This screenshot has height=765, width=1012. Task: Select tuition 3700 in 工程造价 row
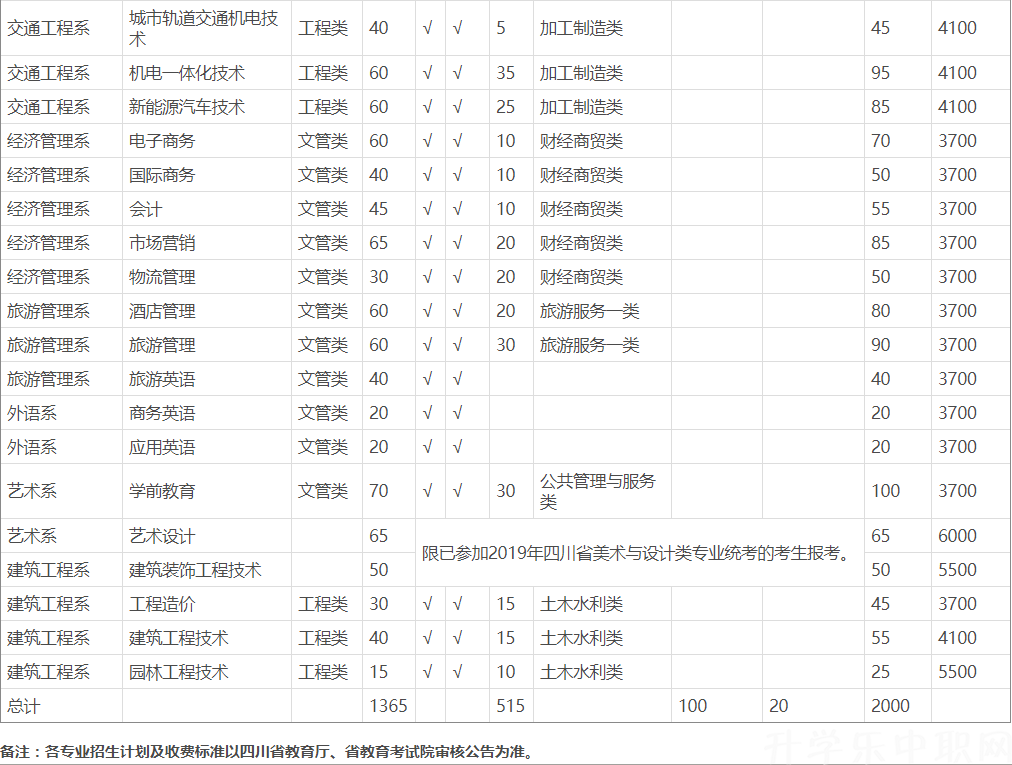pos(957,604)
